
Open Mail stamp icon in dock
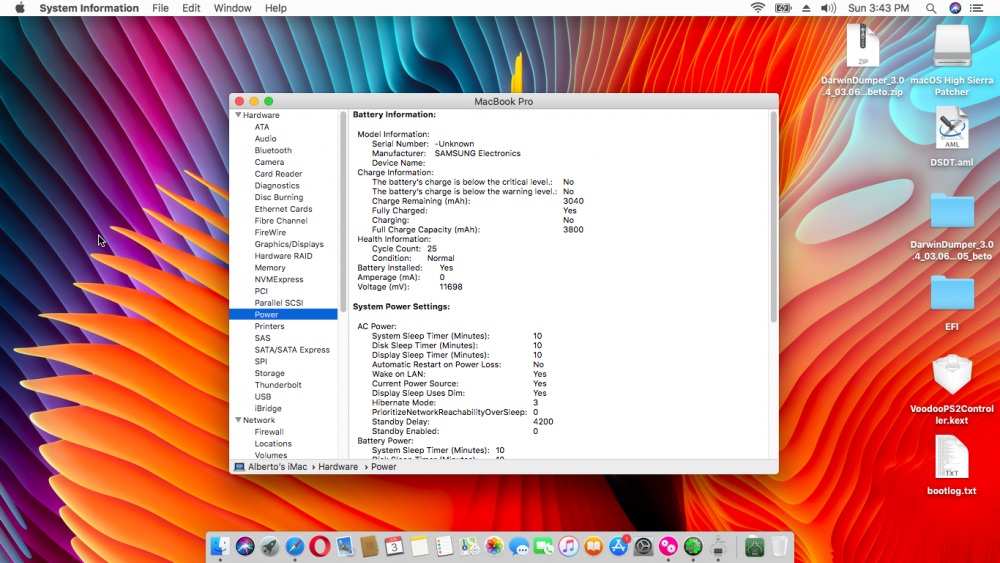[x=345, y=546]
